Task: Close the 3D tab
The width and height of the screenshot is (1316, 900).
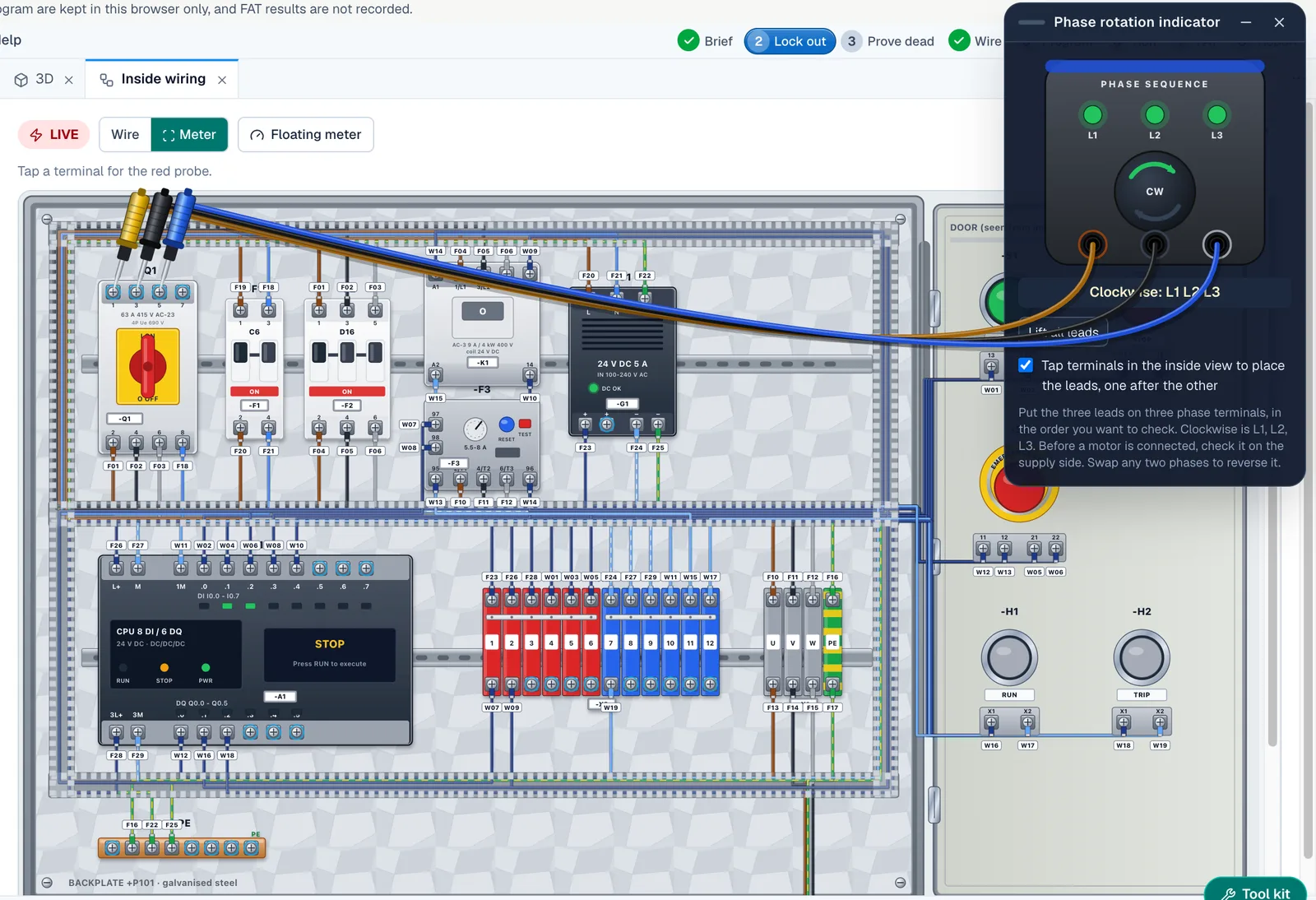Action: pos(69,80)
